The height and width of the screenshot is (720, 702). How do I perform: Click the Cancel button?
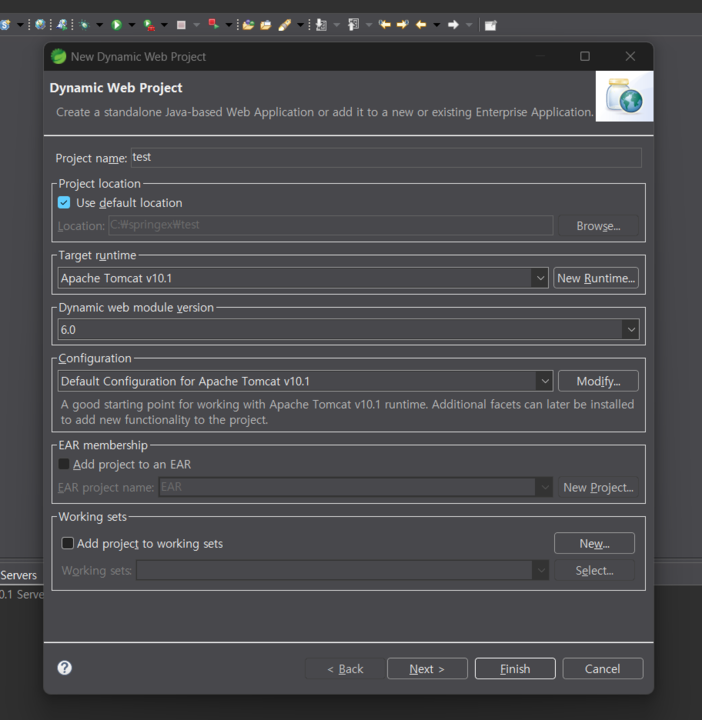pos(603,669)
